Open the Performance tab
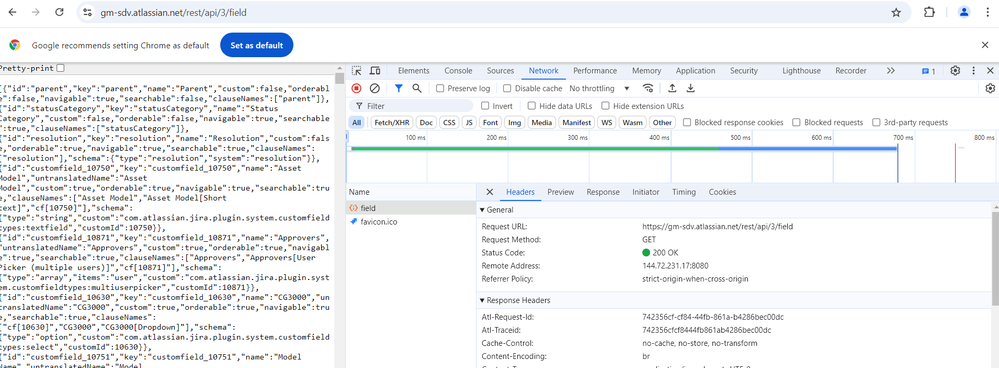The image size is (999, 368). coord(595,71)
